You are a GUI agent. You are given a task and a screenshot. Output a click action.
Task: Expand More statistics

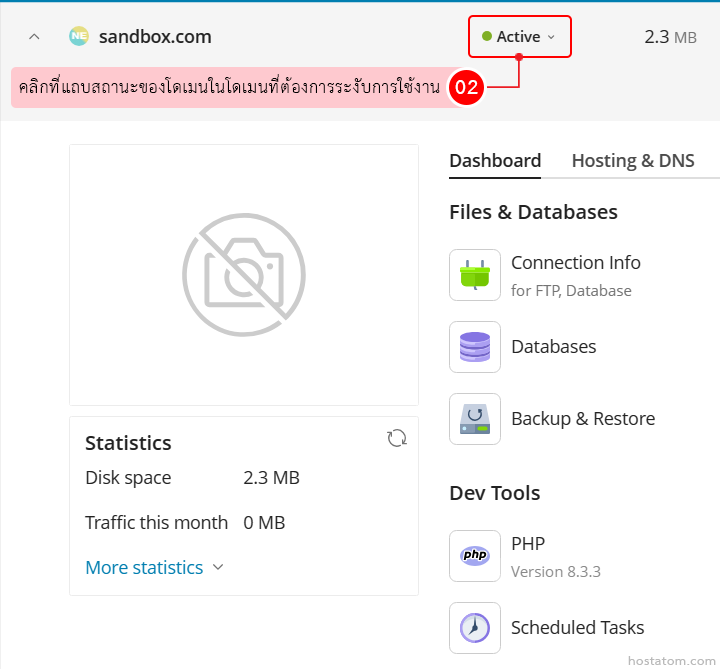click(x=154, y=567)
